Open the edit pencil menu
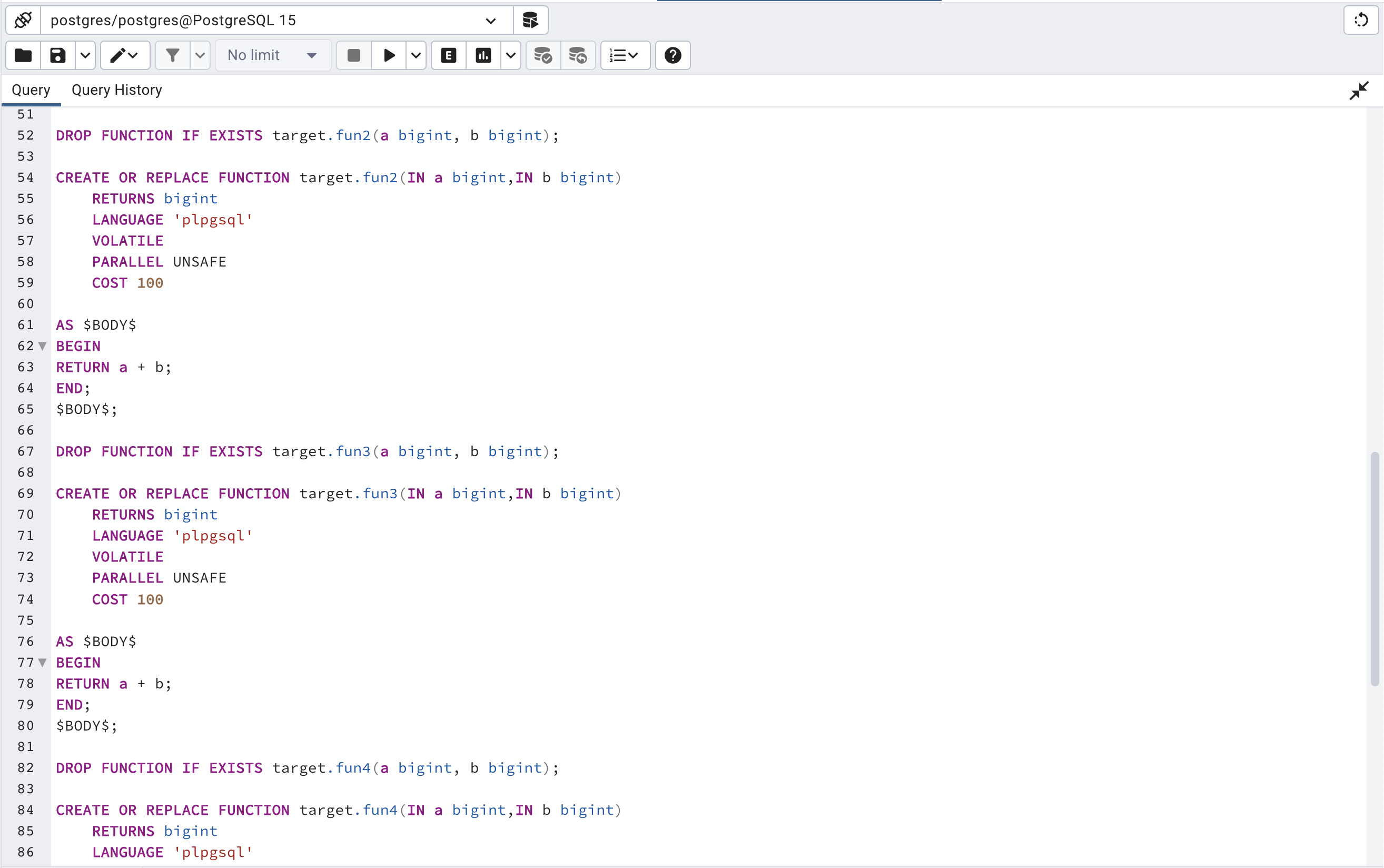 (125, 56)
